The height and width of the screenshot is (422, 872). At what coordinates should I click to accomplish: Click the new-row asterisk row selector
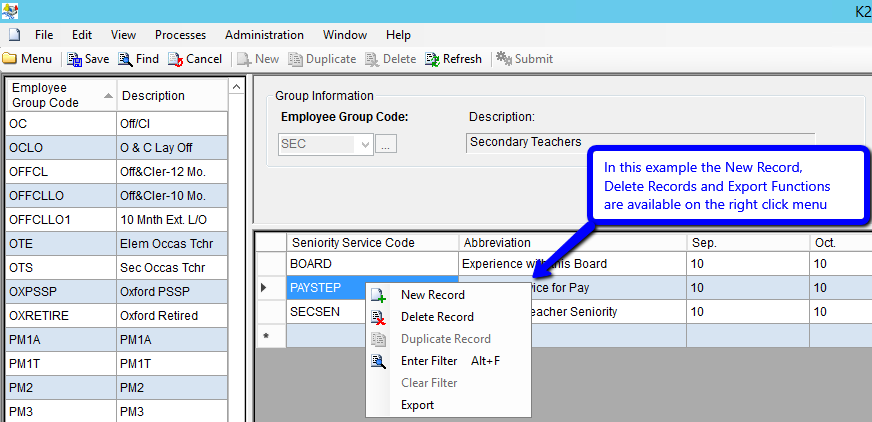coord(266,336)
